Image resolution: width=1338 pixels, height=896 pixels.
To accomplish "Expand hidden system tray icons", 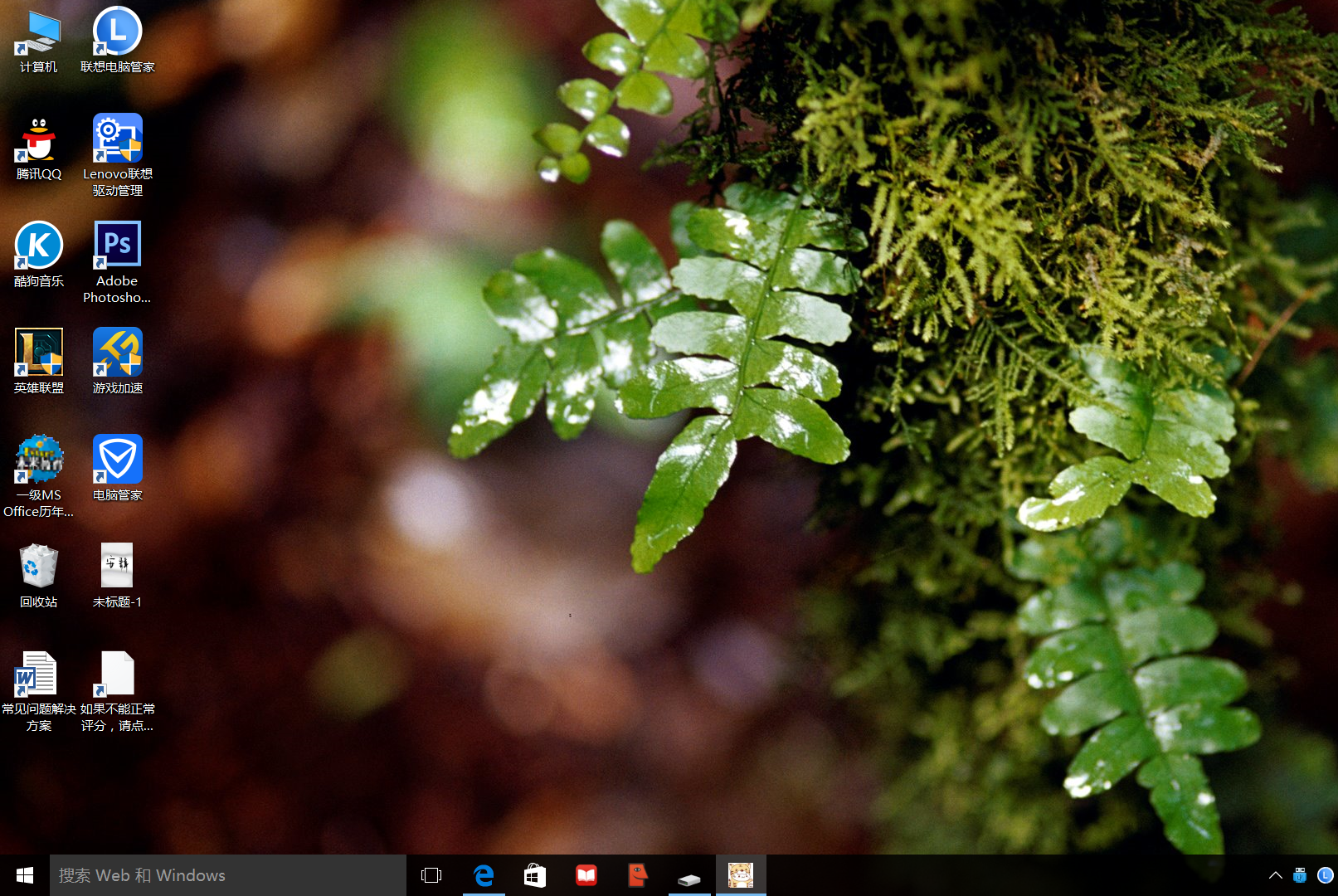I will coord(1276,875).
